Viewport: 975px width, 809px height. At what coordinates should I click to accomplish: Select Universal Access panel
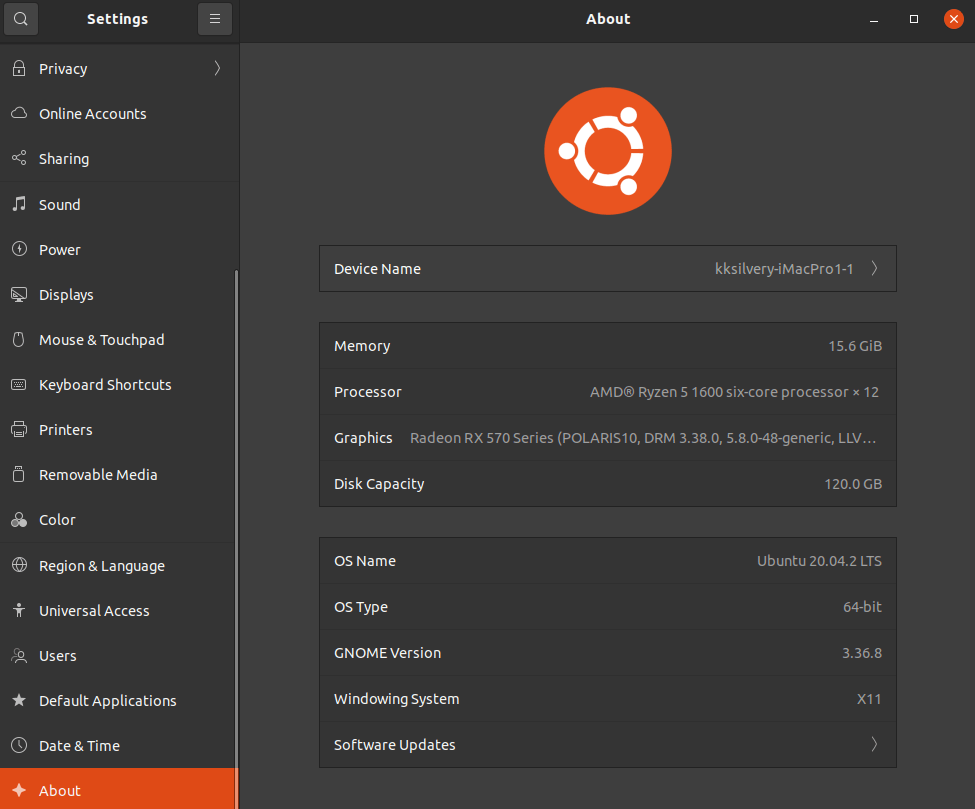point(119,611)
